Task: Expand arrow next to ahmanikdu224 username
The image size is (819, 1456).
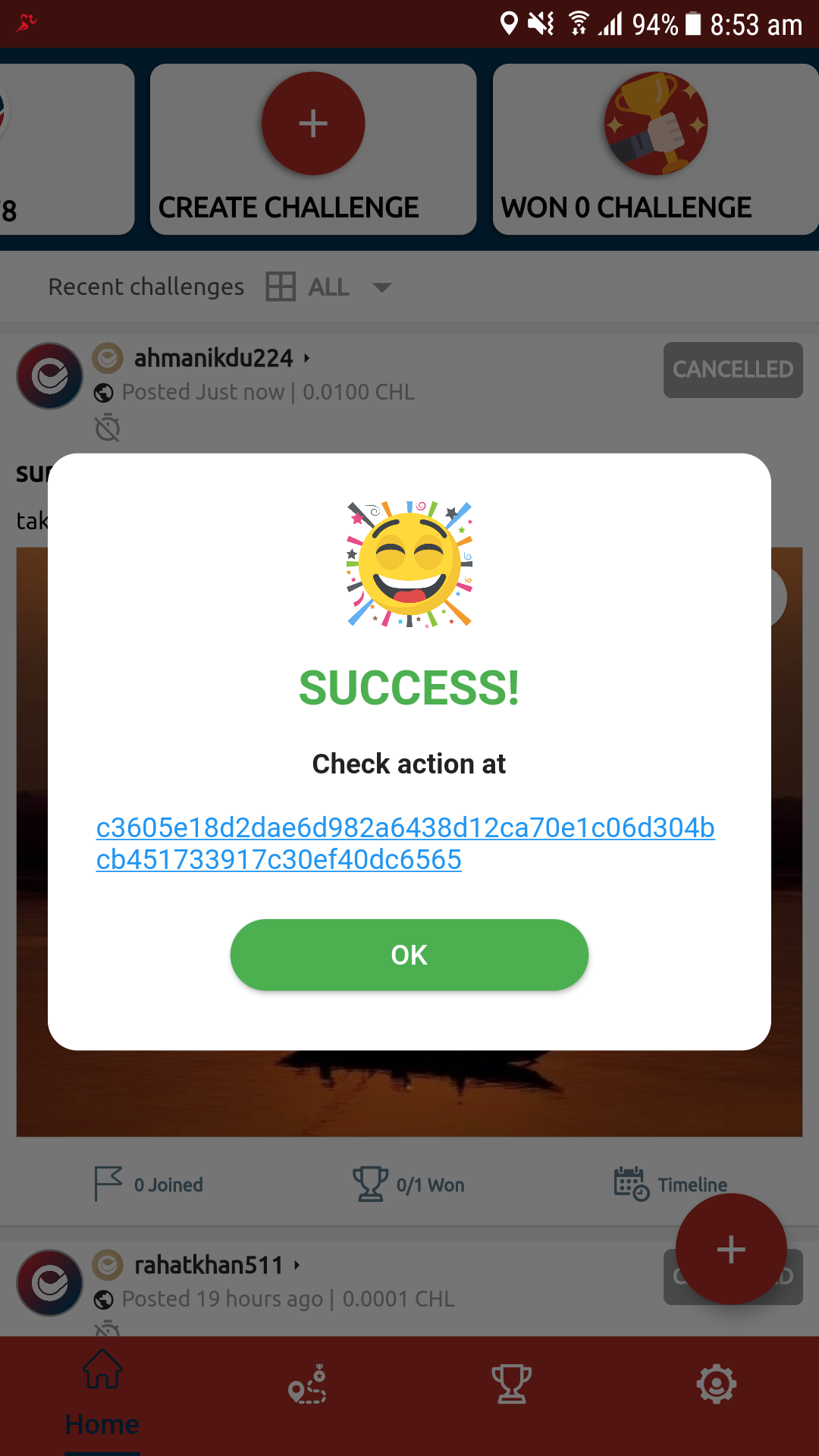Action: (307, 358)
